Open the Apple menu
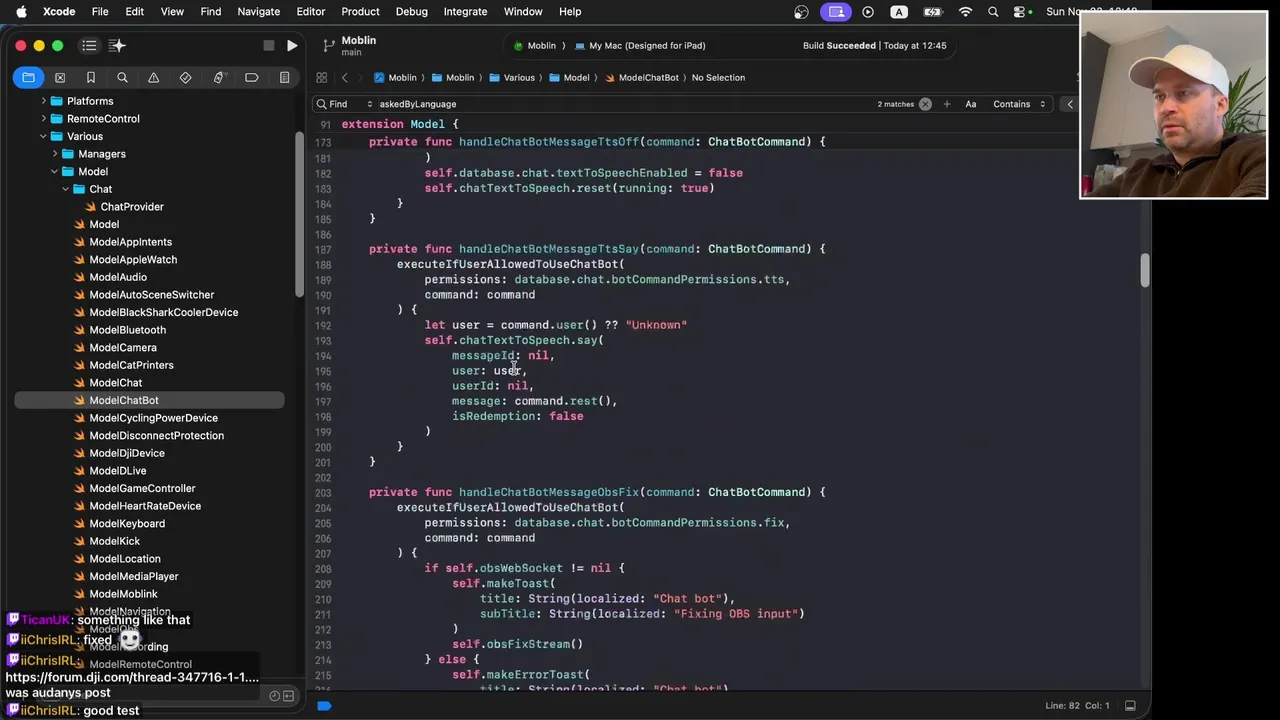The width and height of the screenshot is (1280, 720). tap(21, 11)
